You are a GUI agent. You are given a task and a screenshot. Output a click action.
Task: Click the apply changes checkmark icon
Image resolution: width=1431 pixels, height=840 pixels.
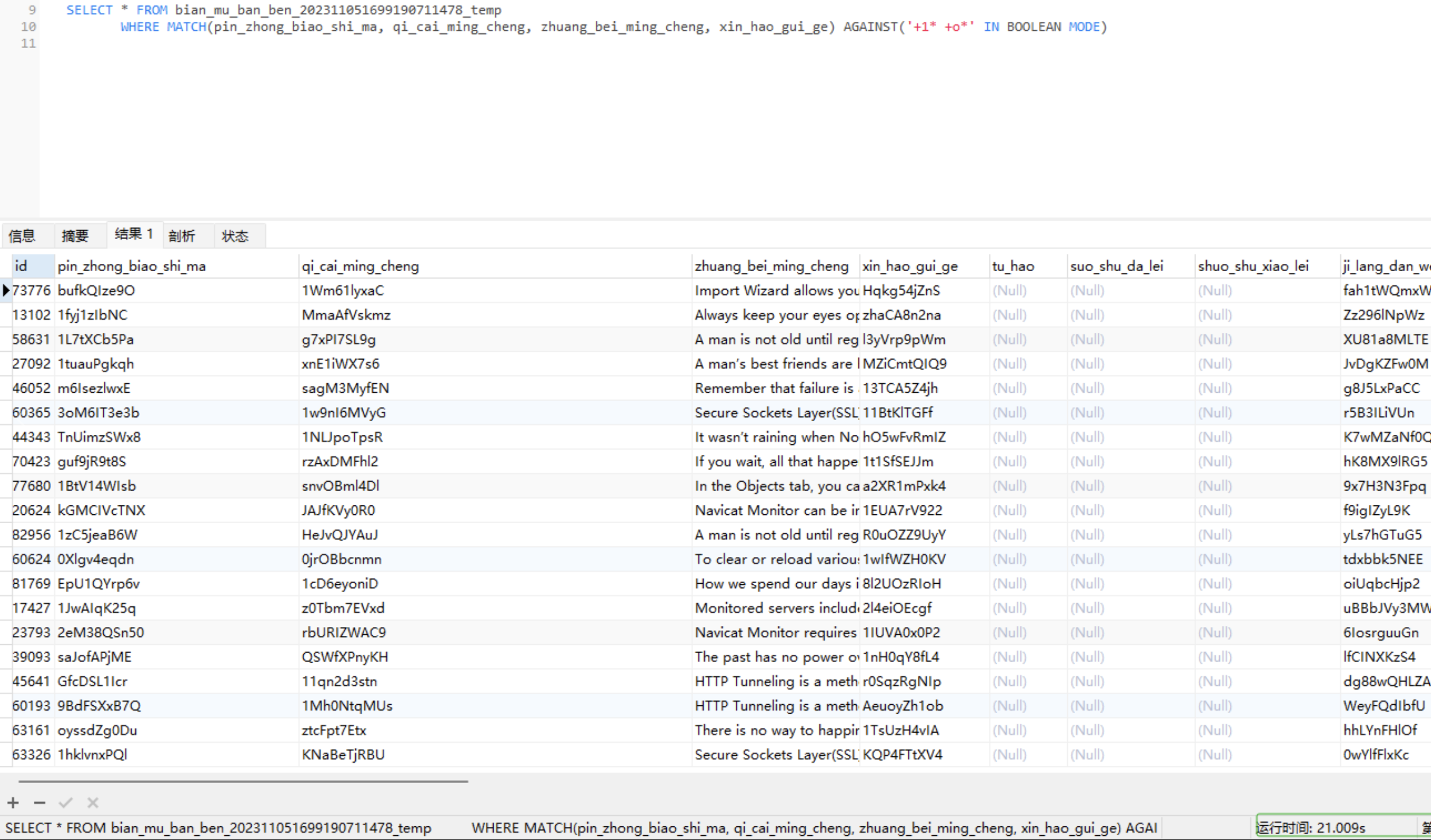(x=66, y=803)
